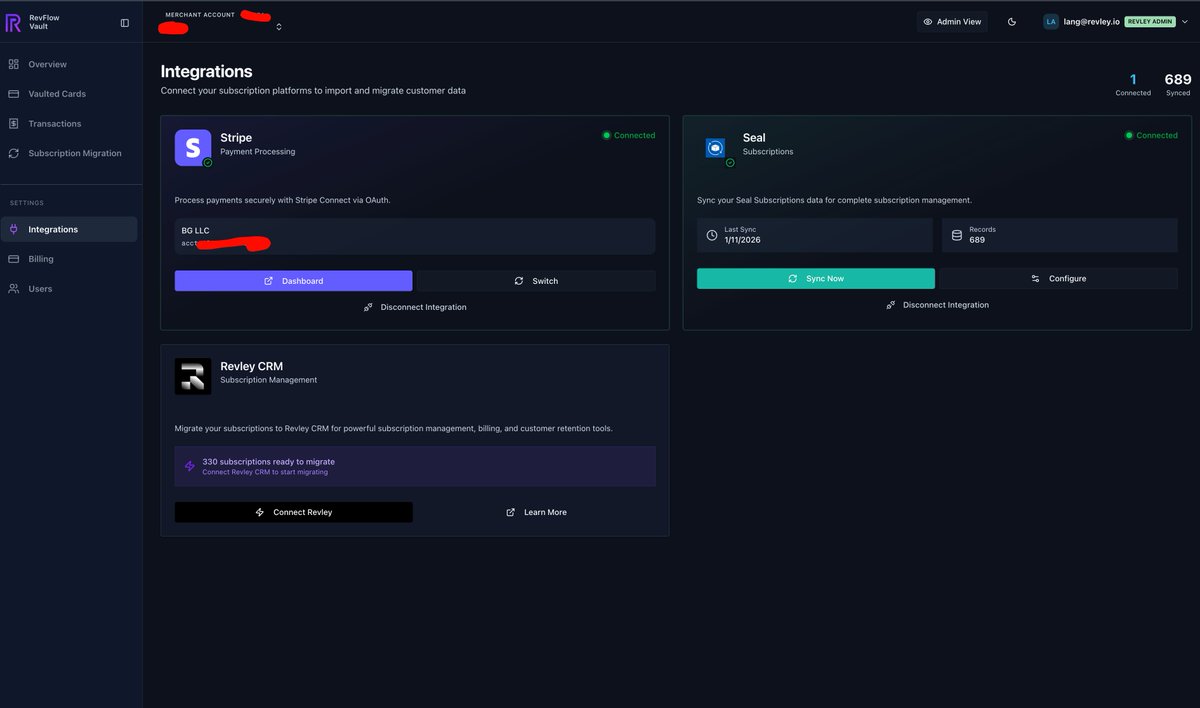Click the Records 689 value

tap(977, 240)
